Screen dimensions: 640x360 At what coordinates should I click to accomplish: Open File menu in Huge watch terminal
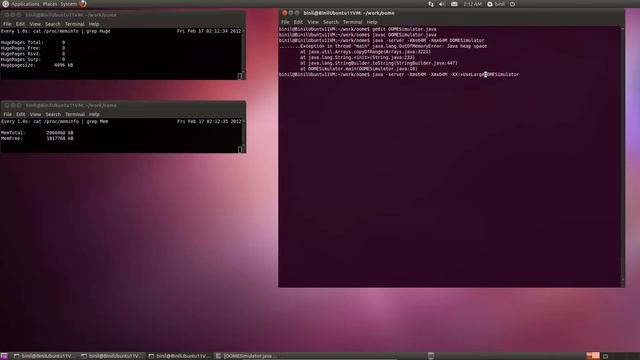click(7, 24)
